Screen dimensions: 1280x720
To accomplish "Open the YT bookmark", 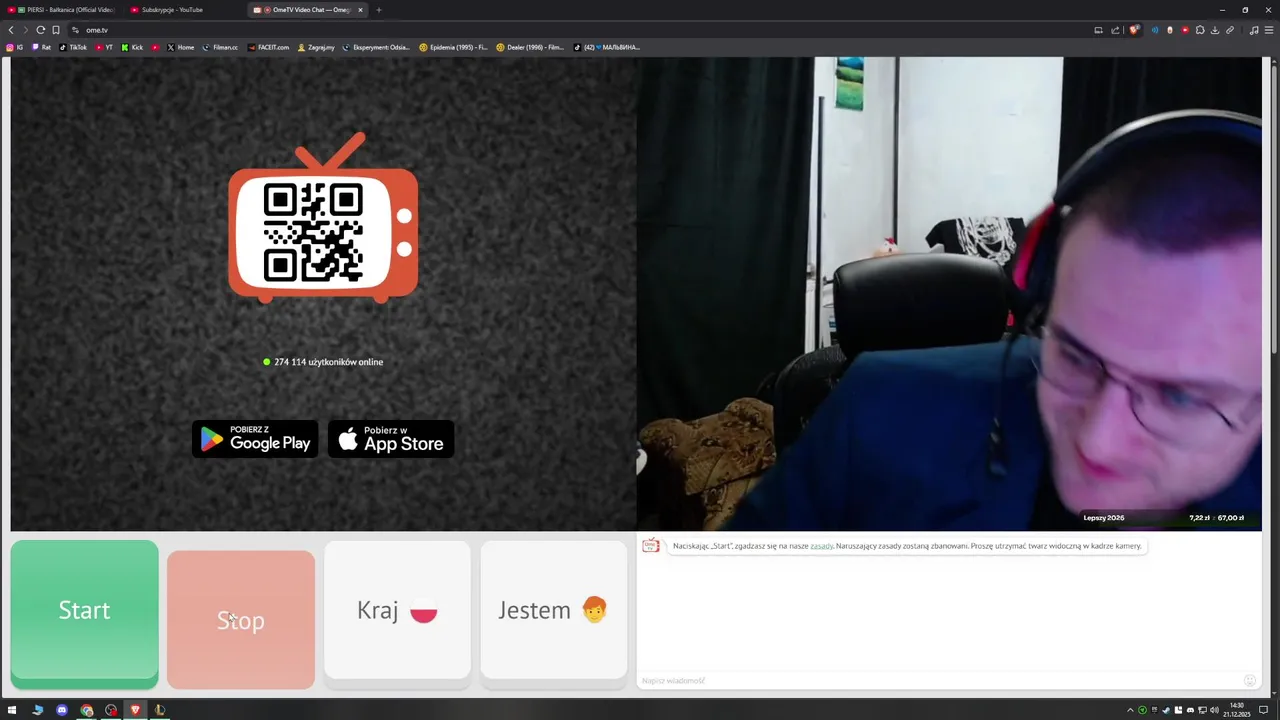I will (x=104, y=47).
